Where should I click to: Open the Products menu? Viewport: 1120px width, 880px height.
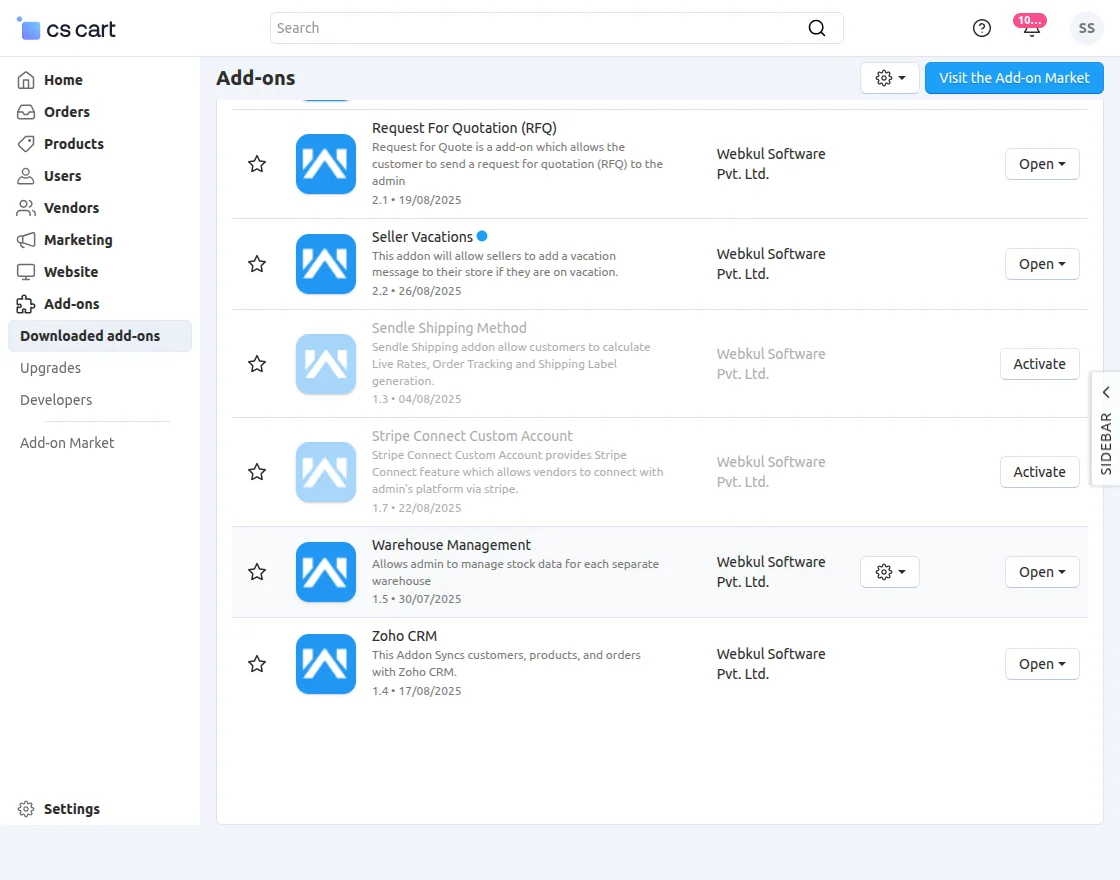(x=74, y=144)
